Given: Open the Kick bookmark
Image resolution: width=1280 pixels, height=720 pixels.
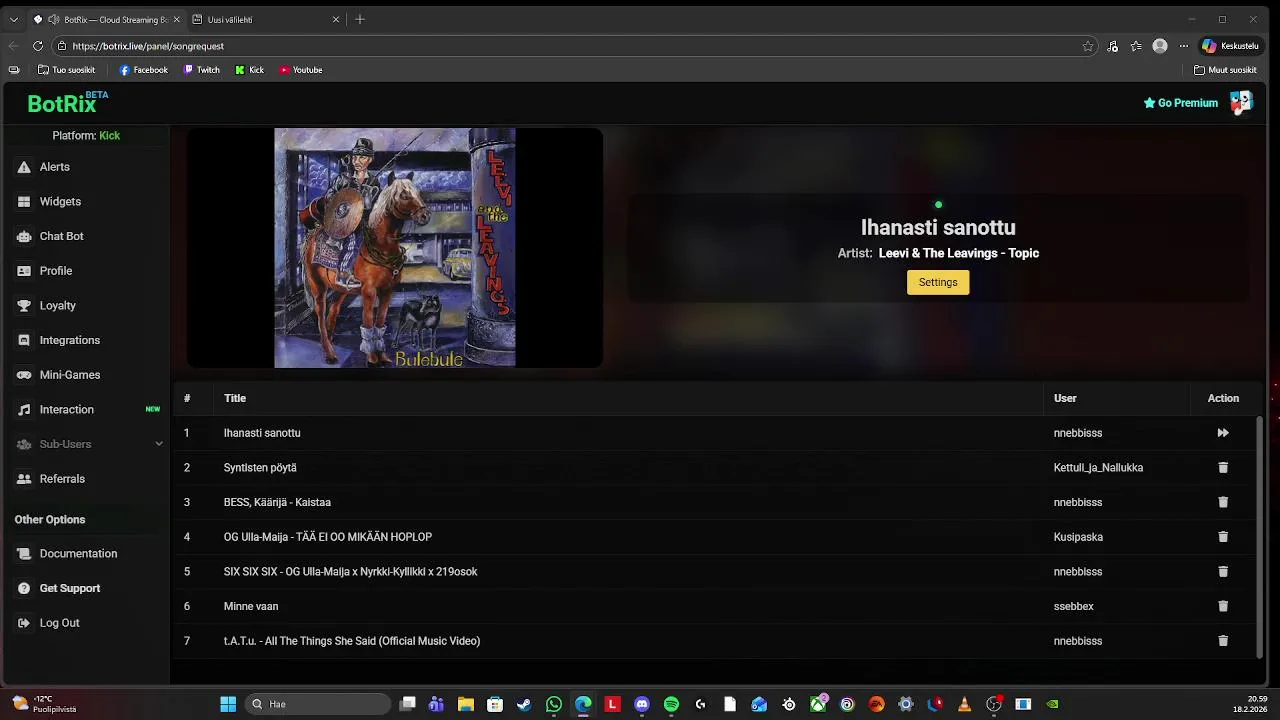Looking at the screenshot, I should pyautogui.click(x=250, y=70).
